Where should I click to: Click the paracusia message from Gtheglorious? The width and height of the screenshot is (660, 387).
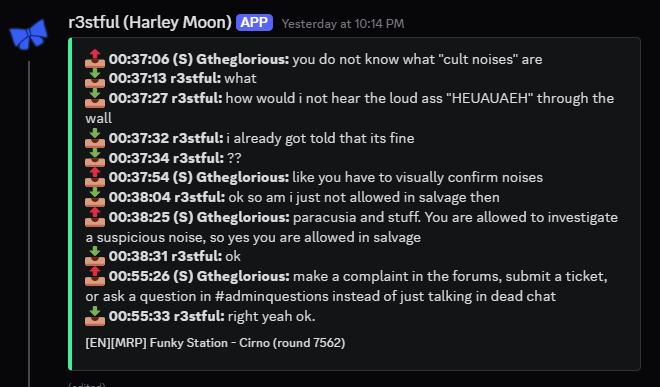pyautogui.click(x=351, y=227)
